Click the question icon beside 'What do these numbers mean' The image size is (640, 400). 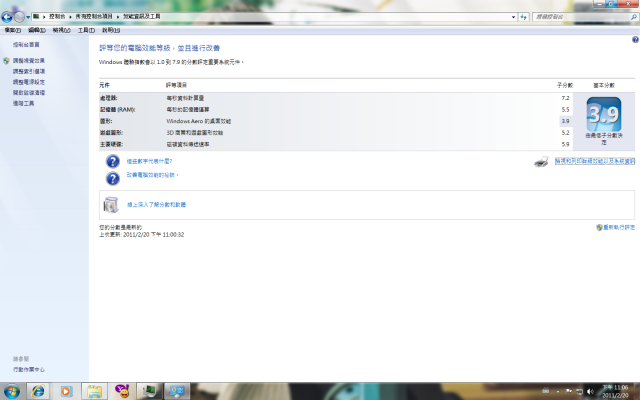pos(113,161)
